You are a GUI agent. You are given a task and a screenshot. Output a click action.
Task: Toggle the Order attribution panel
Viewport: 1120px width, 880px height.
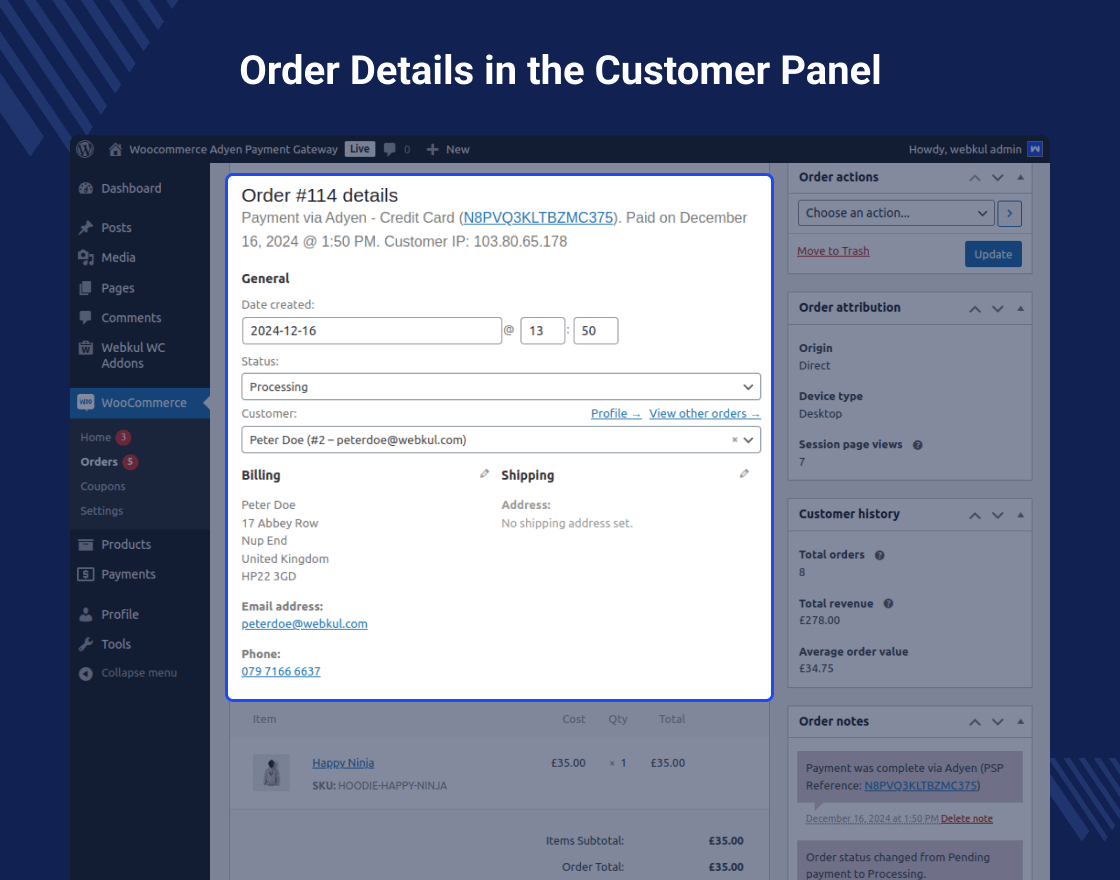(1021, 309)
